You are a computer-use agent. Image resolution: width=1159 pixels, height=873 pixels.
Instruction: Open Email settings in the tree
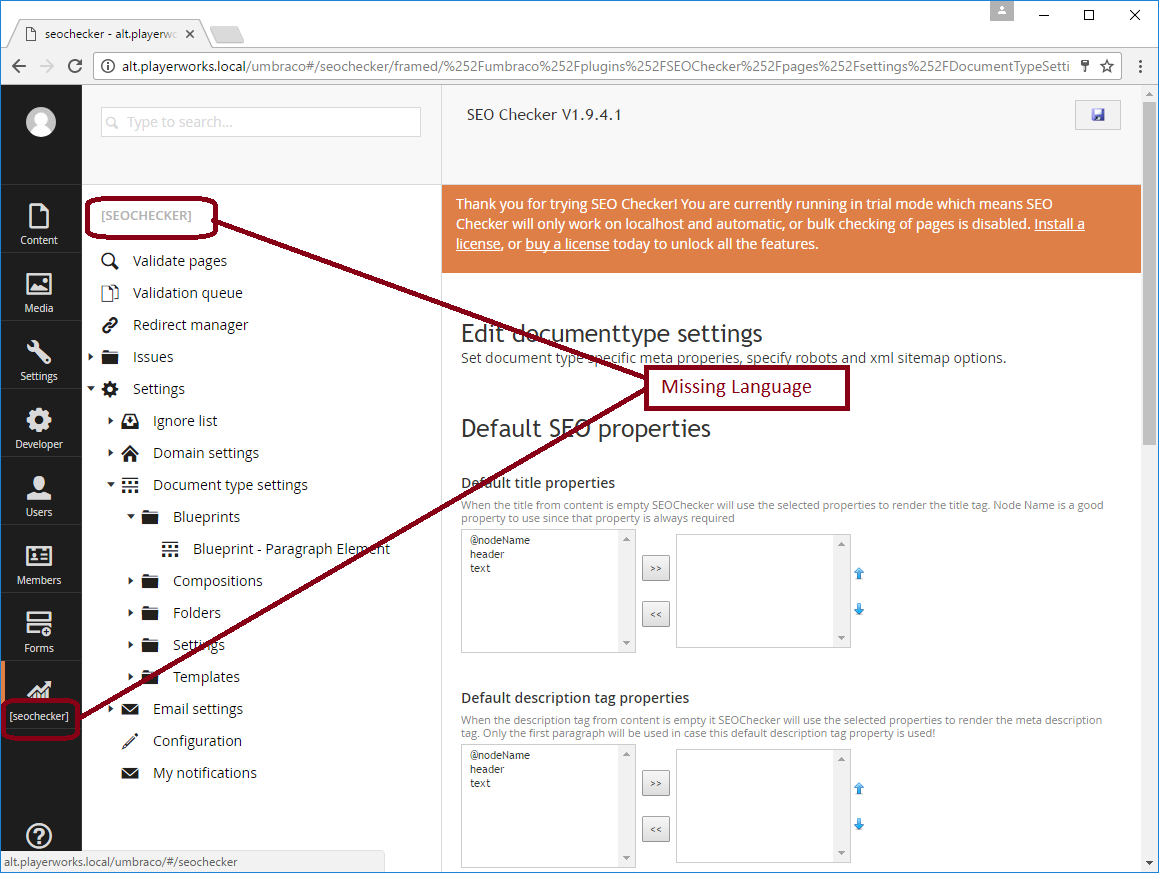[197, 709]
